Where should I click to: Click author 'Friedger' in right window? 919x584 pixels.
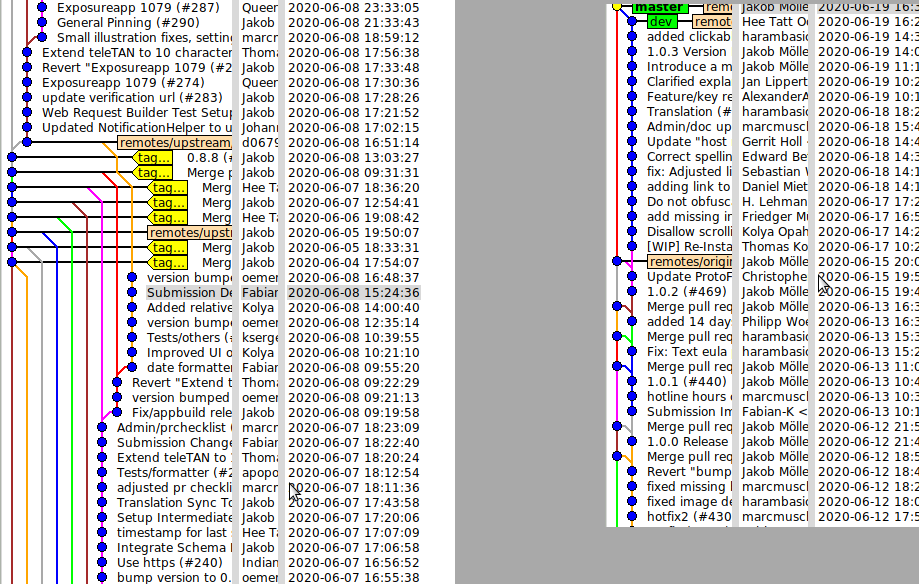pos(775,216)
